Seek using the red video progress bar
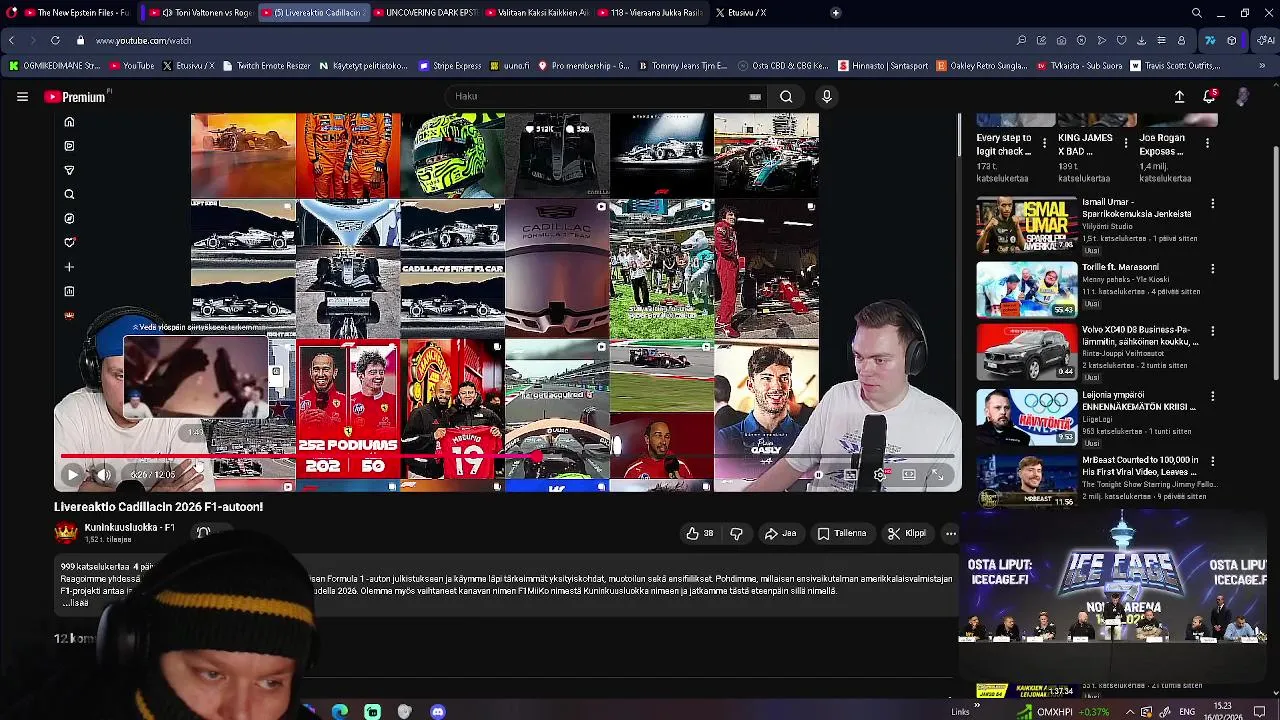Screen dimensions: 1280x720 coord(508,458)
